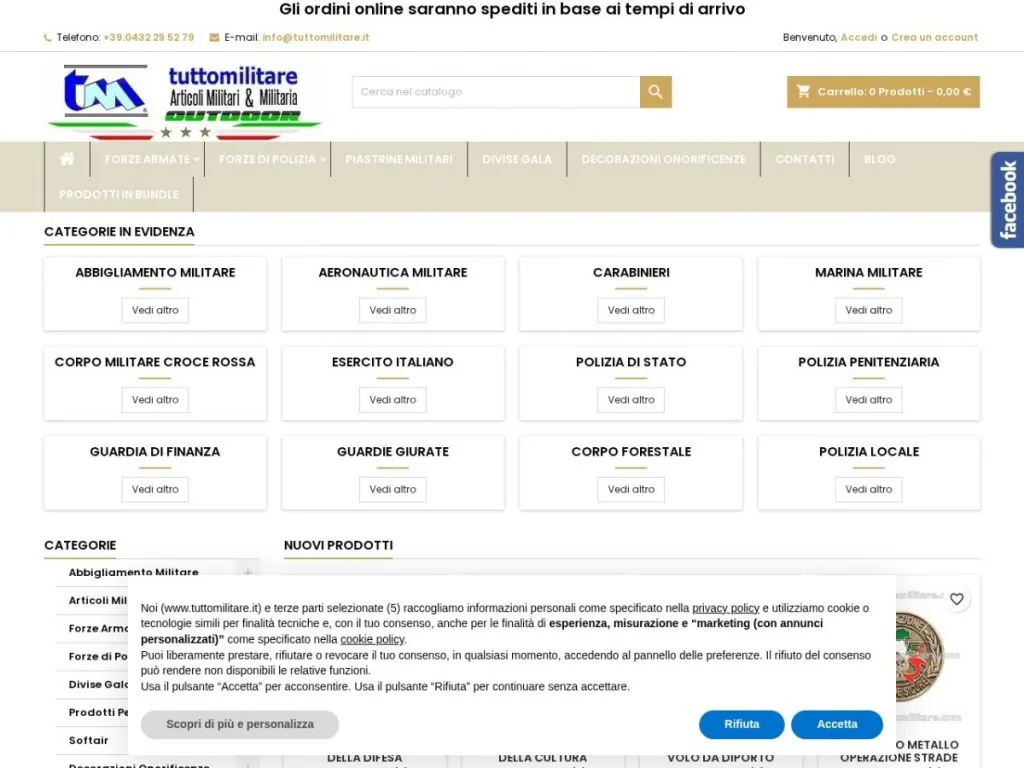1024x768 pixels.
Task: View more Abbigliamento Militare items
Action: tap(155, 310)
